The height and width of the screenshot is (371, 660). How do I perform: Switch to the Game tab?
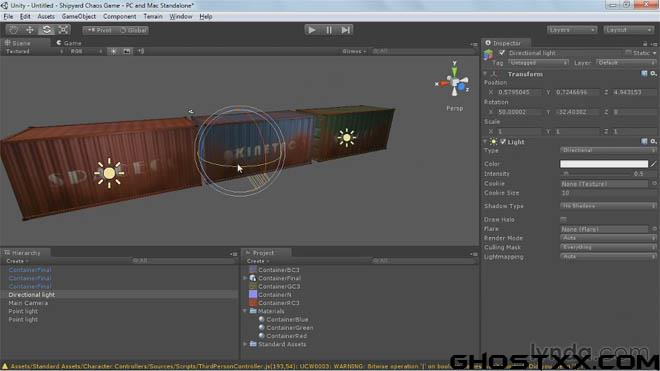point(69,43)
